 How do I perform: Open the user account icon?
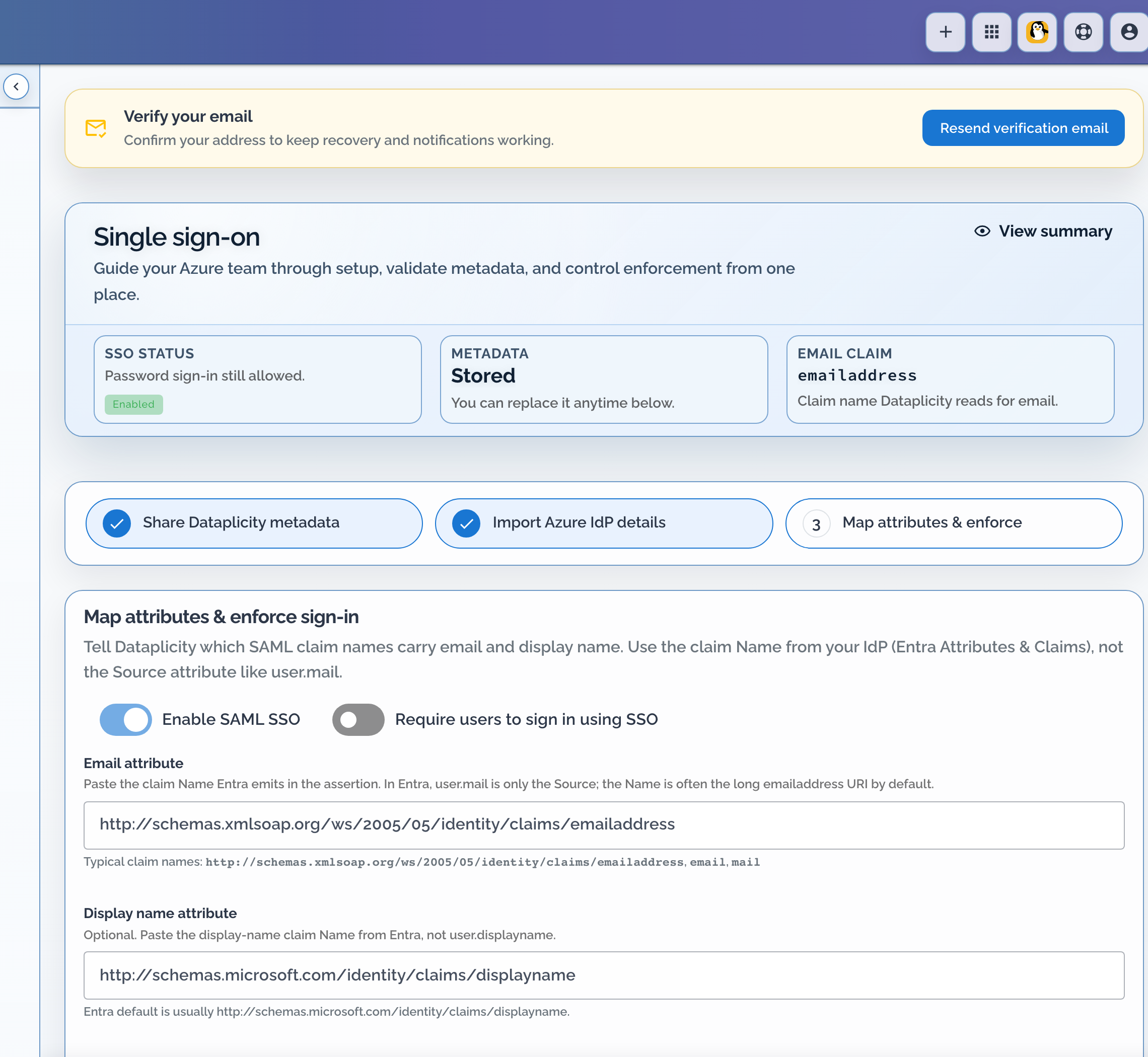point(1129,32)
